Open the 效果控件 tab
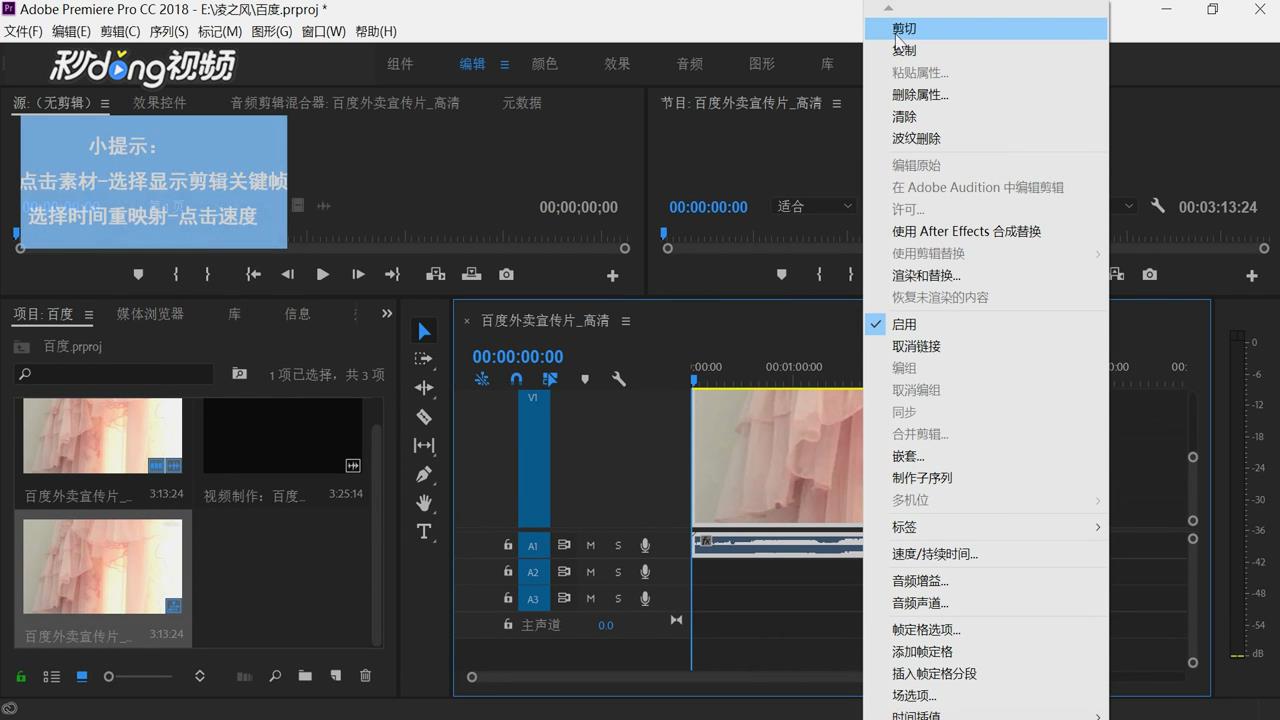This screenshot has width=1280, height=720. [160, 103]
